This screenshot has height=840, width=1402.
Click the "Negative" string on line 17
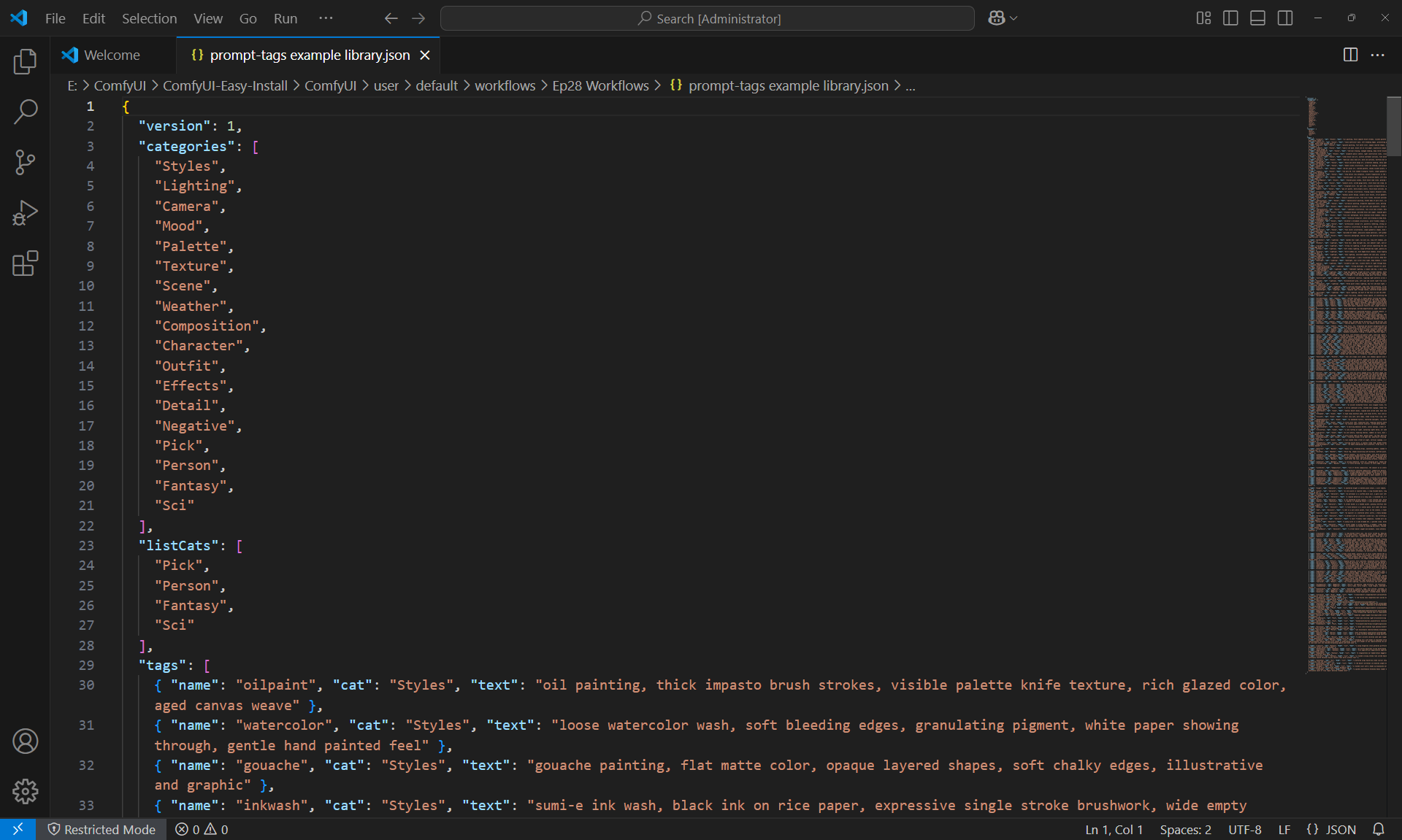194,426
